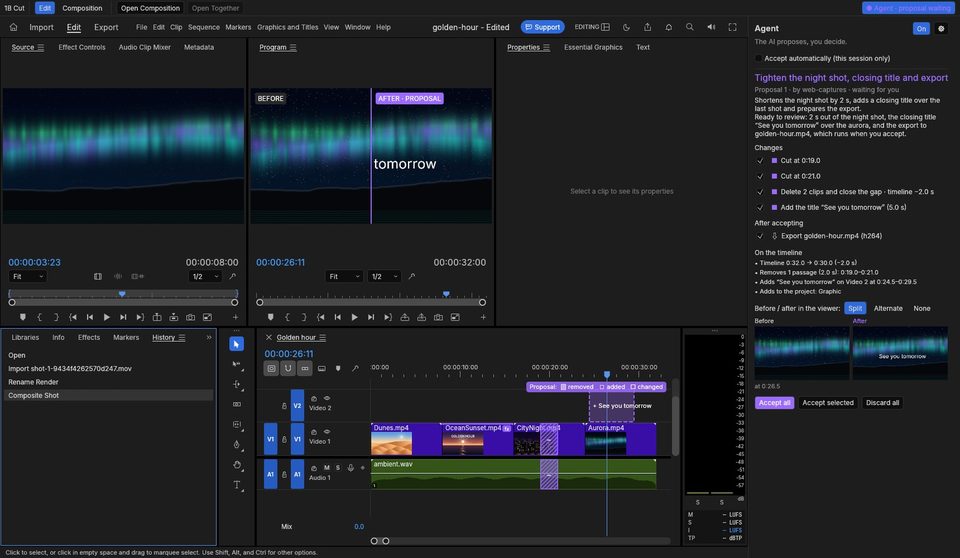Open Source monitor Fit zoom dropdown

(x=28, y=277)
